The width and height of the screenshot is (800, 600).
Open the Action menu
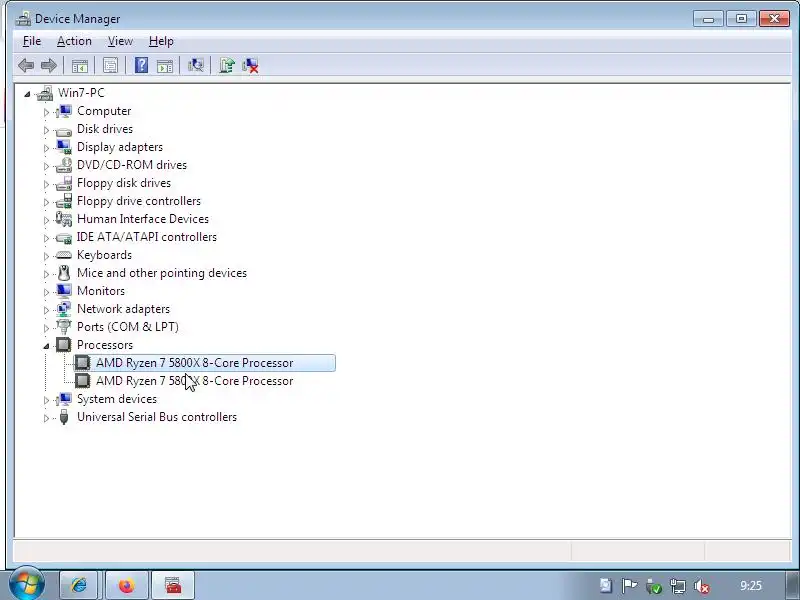click(74, 41)
